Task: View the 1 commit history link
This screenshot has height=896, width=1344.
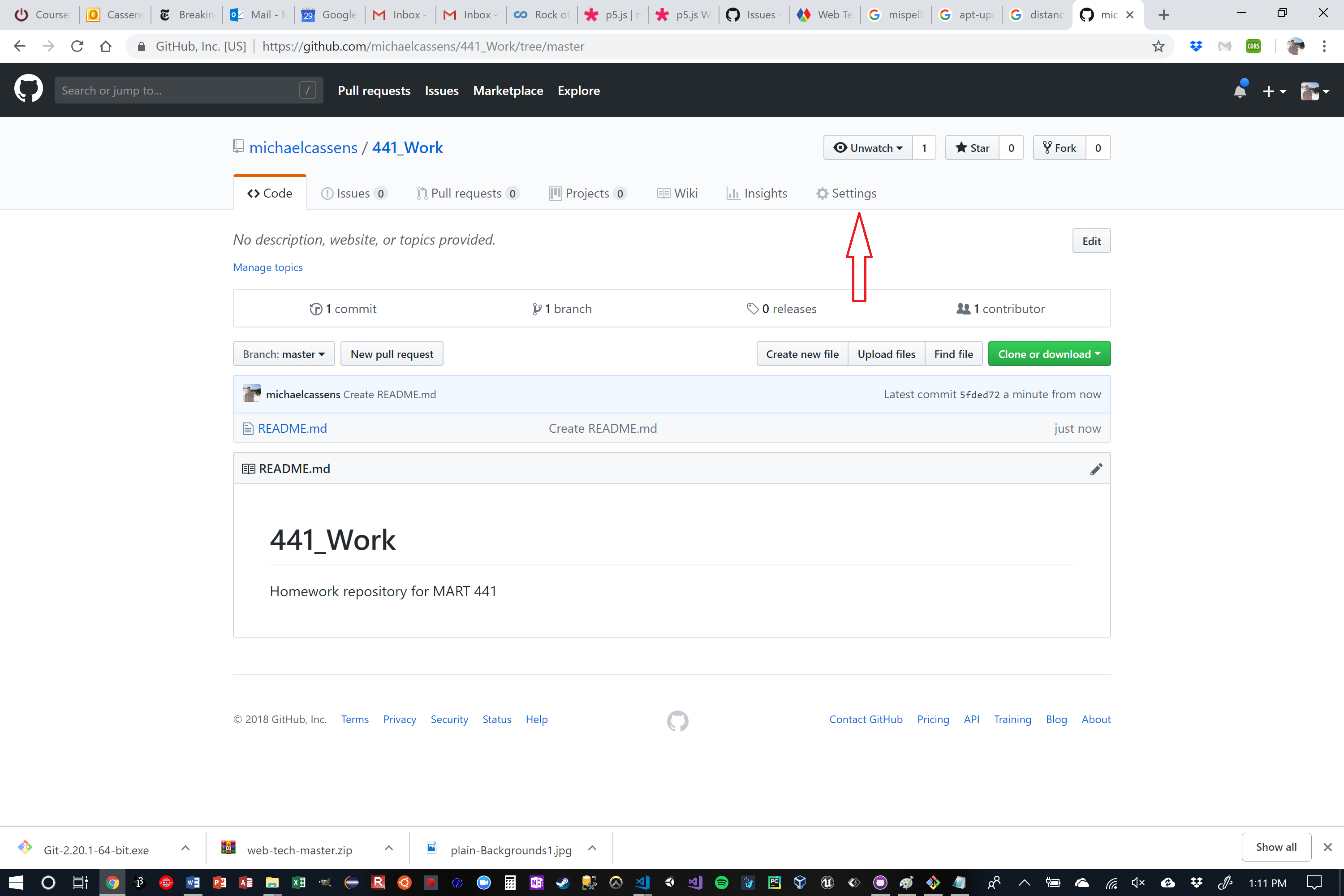Action: point(344,309)
